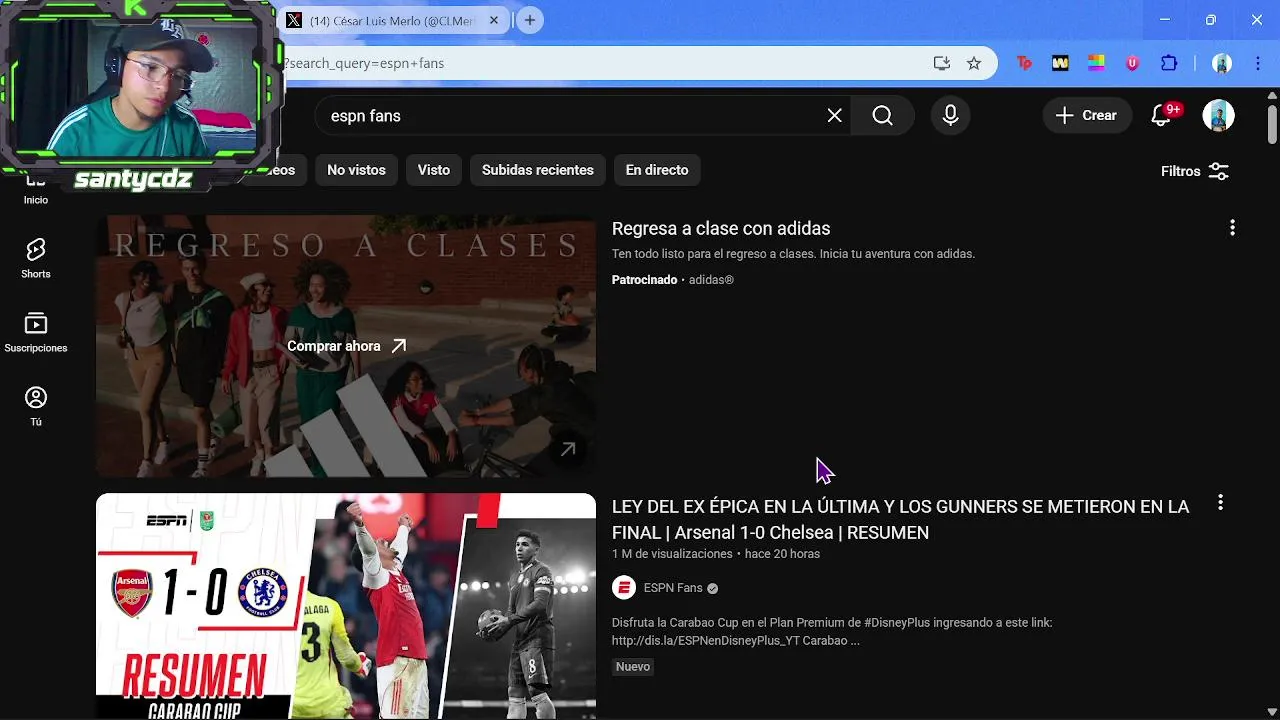This screenshot has height=720, width=1280.
Task: Click the multicolor stripes extension icon
Action: (1096, 63)
